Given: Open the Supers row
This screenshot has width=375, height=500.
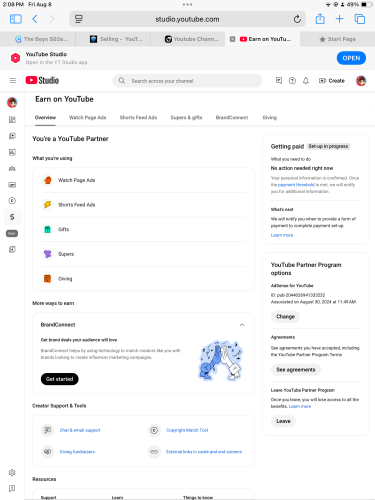Looking at the screenshot, I should click(143, 254).
